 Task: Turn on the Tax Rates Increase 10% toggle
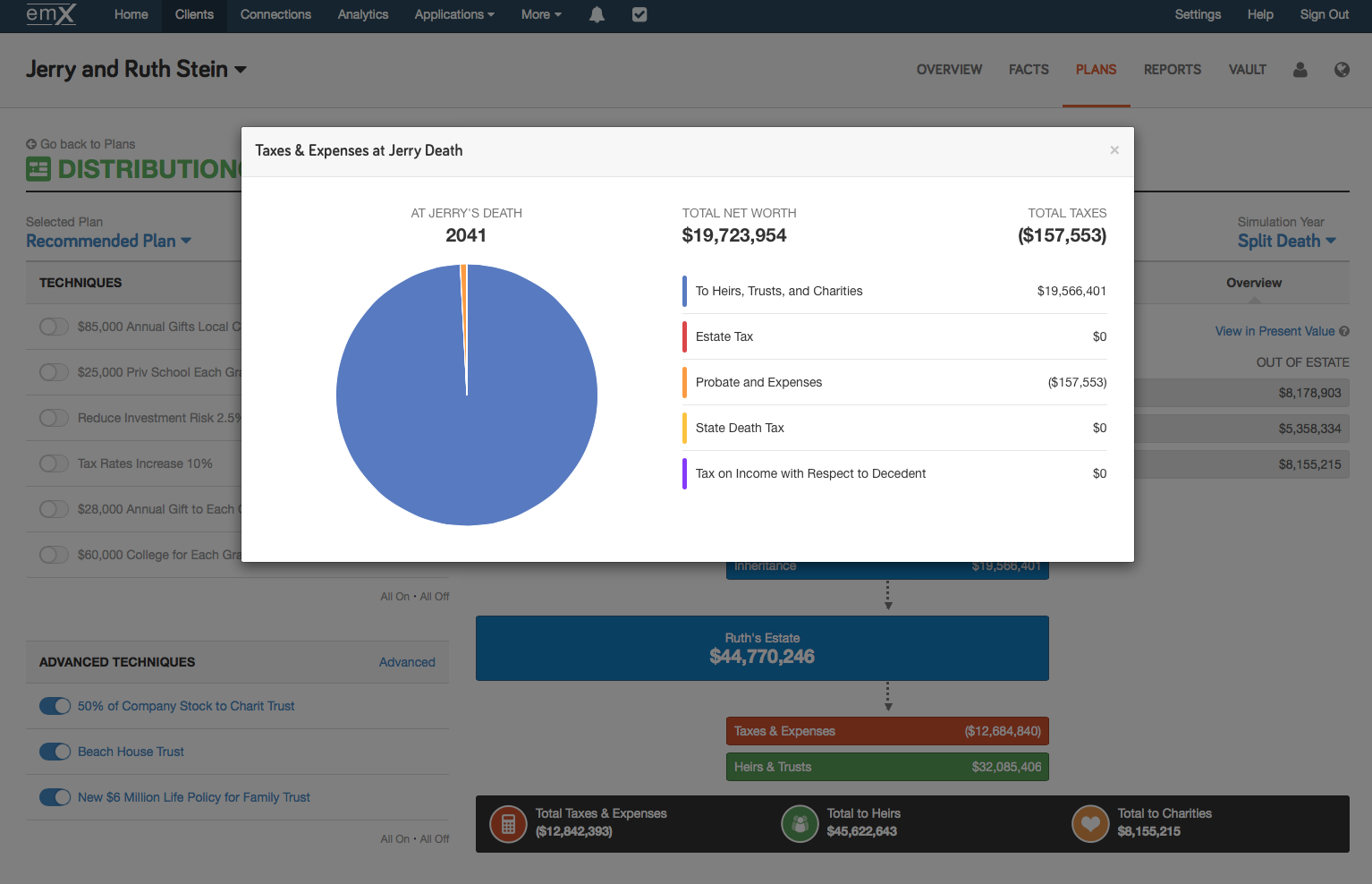click(54, 463)
